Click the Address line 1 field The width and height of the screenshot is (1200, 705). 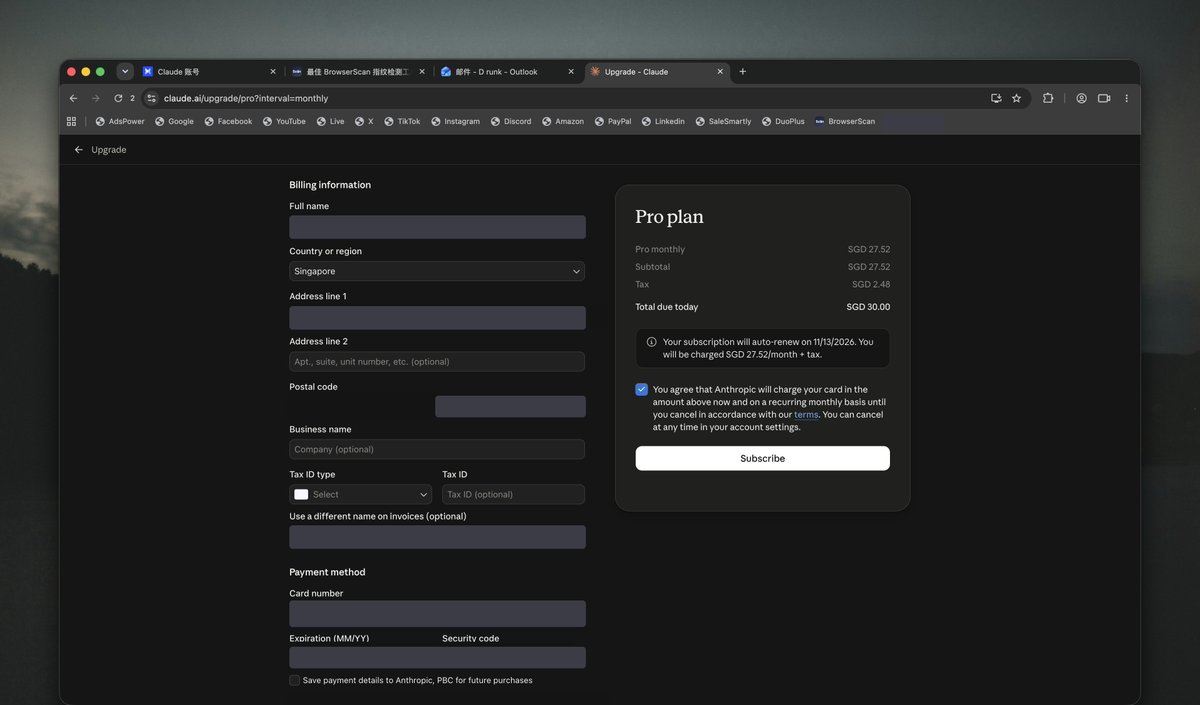click(437, 318)
